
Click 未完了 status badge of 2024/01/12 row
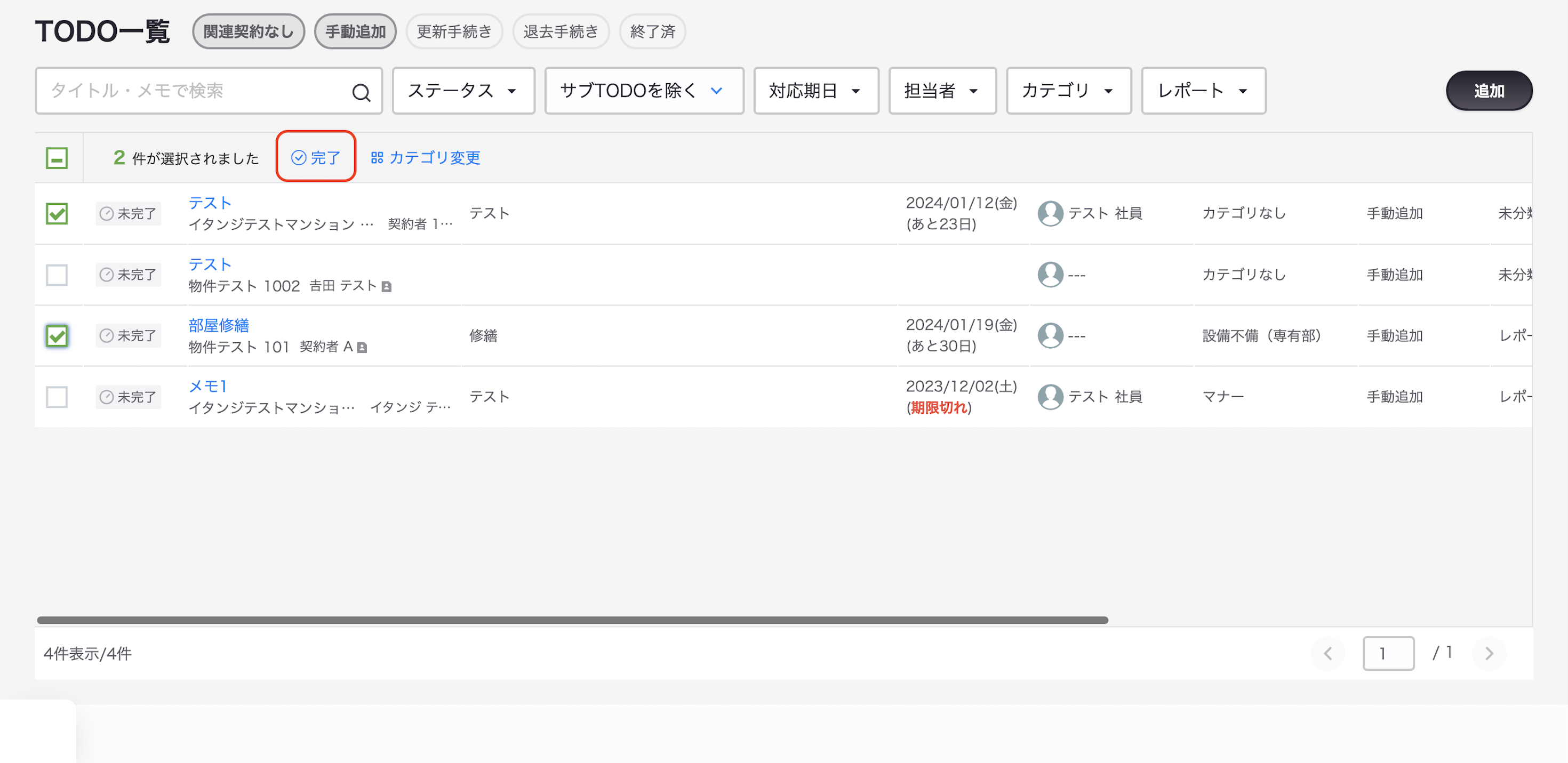(128, 214)
